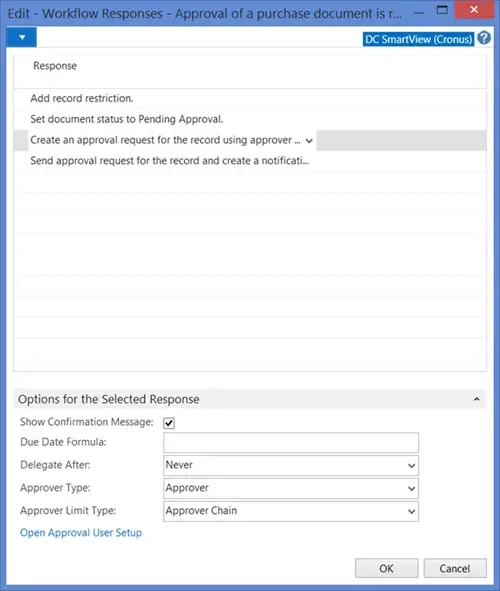Click the selected row's left indicator cell
This screenshot has height=591, width=500.
pos(21,140)
